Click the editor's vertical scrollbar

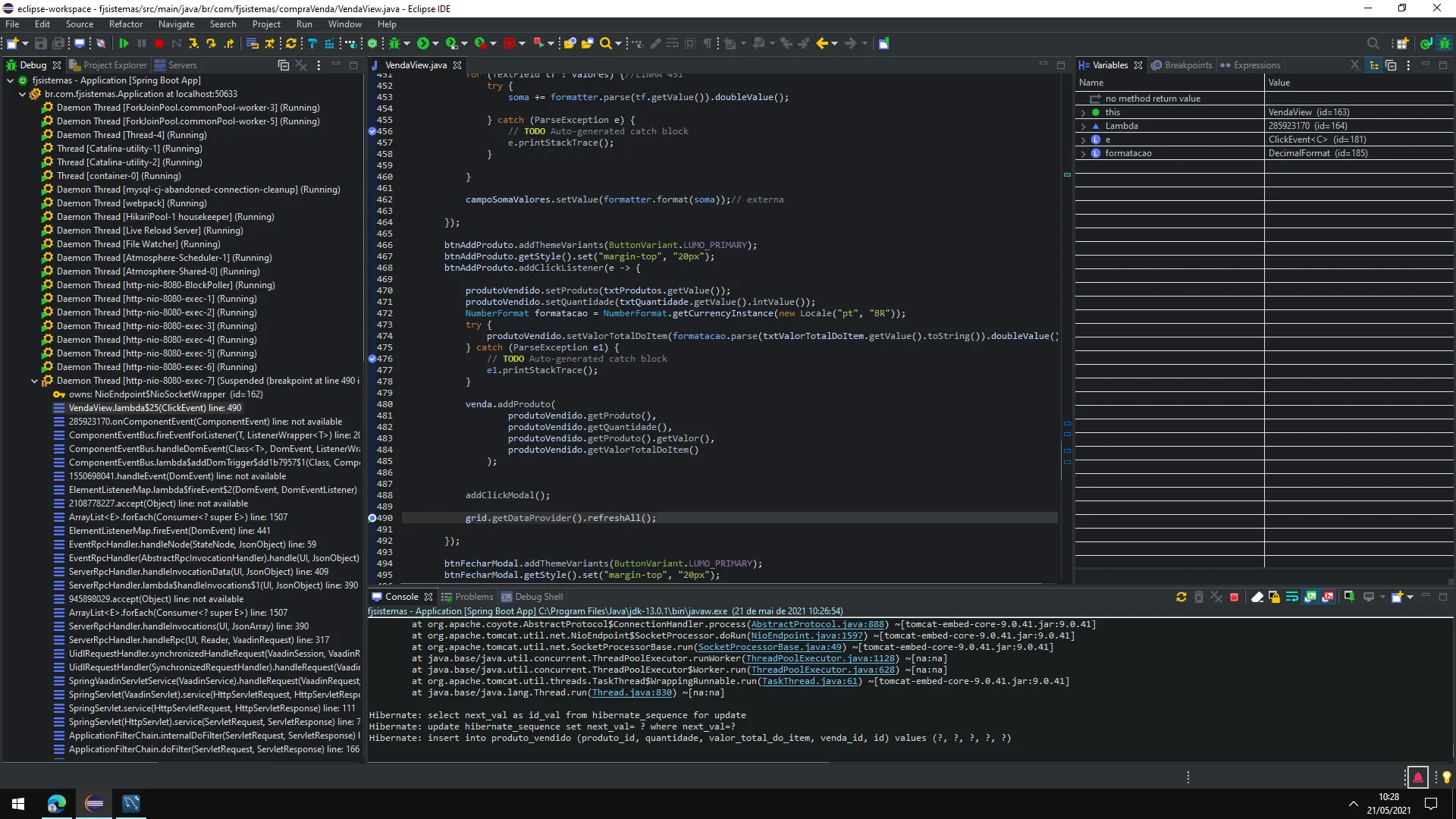point(1060,303)
